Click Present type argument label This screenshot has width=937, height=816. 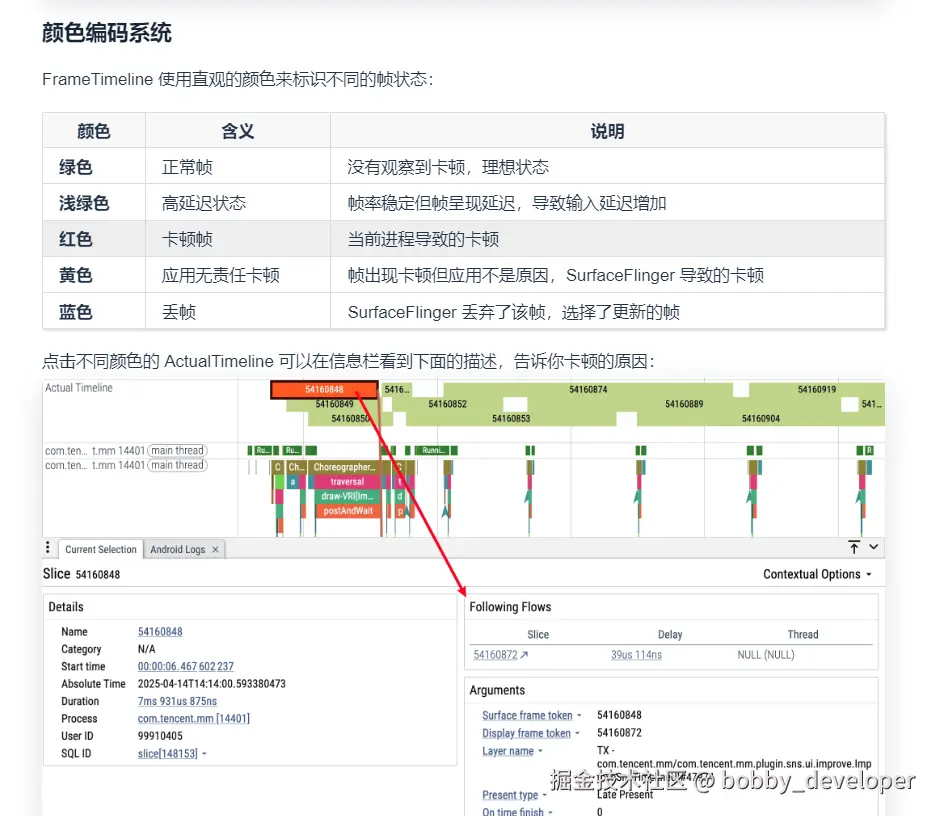510,795
